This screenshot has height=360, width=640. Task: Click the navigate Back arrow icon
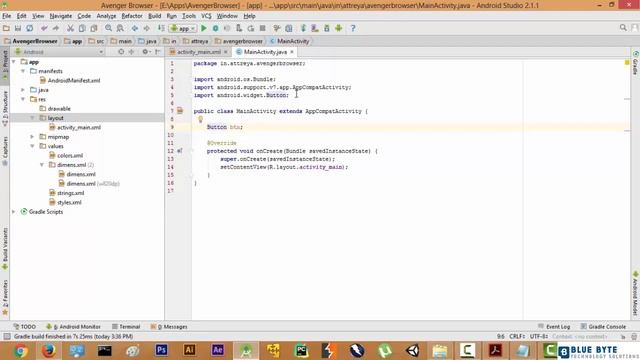click(x=135, y=28)
